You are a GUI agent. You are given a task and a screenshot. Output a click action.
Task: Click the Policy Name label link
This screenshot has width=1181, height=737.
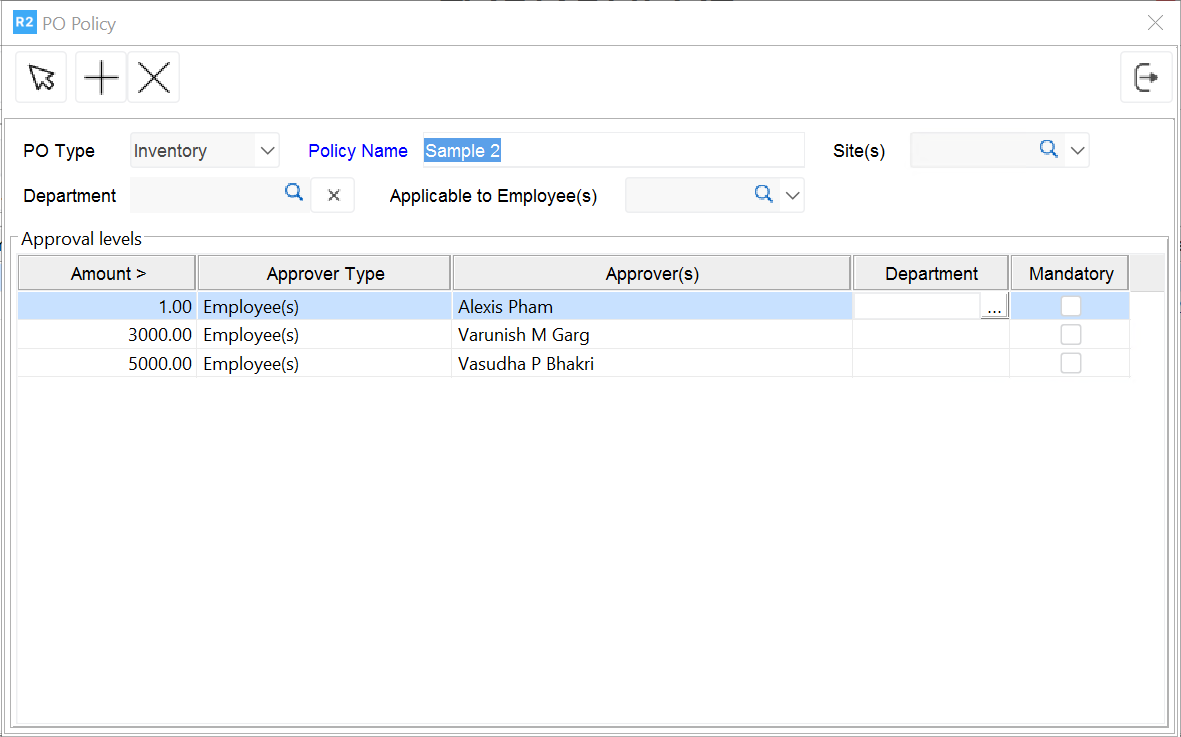click(358, 151)
